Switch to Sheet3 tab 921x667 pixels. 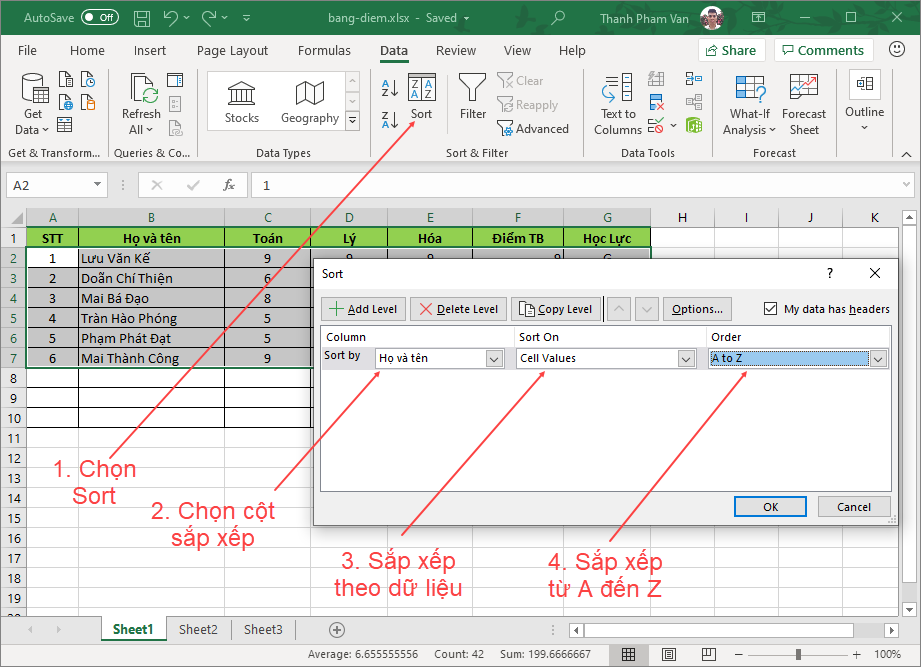coord(263,630)
